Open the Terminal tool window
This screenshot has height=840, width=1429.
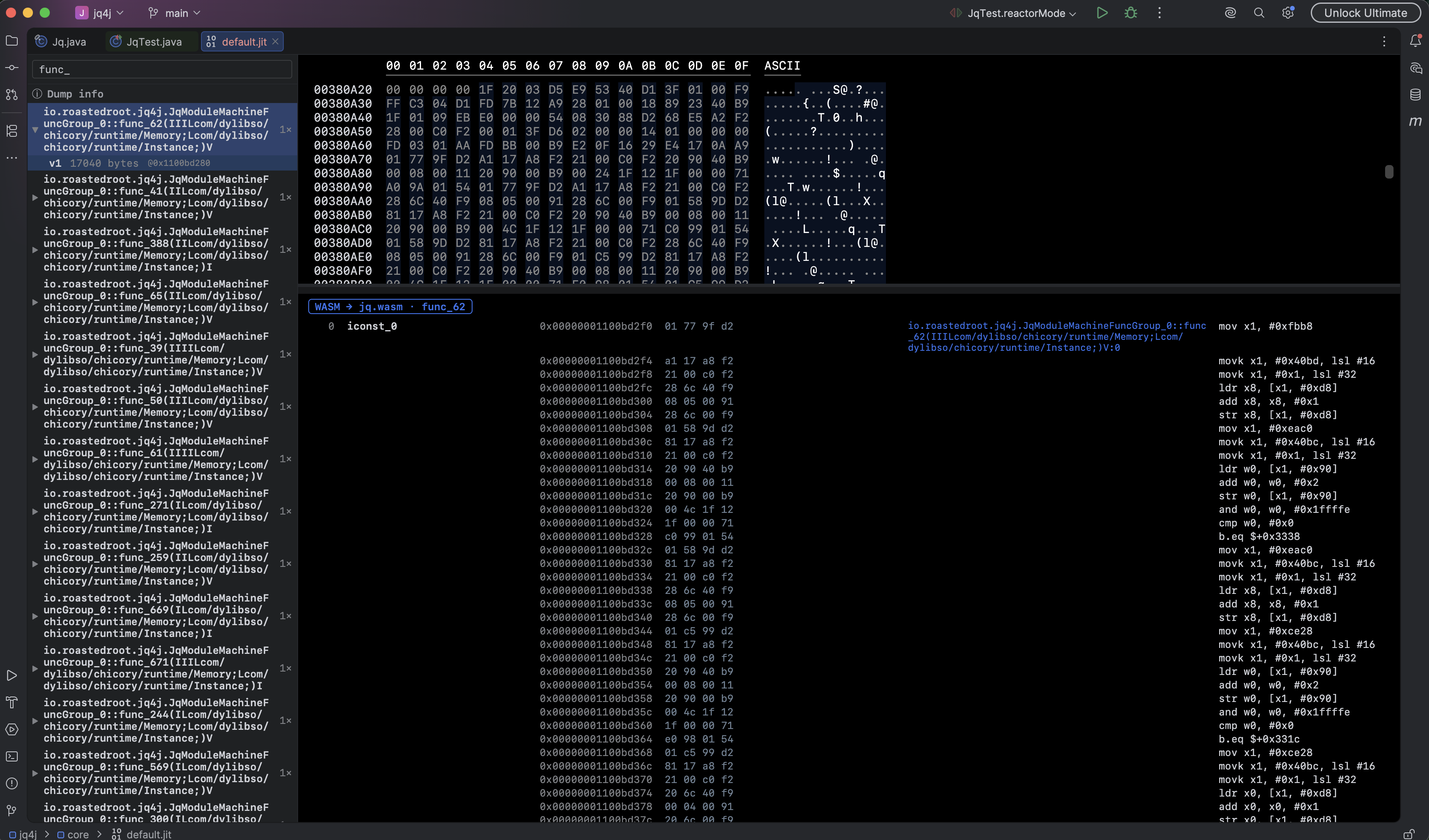[x=12, y=757]
